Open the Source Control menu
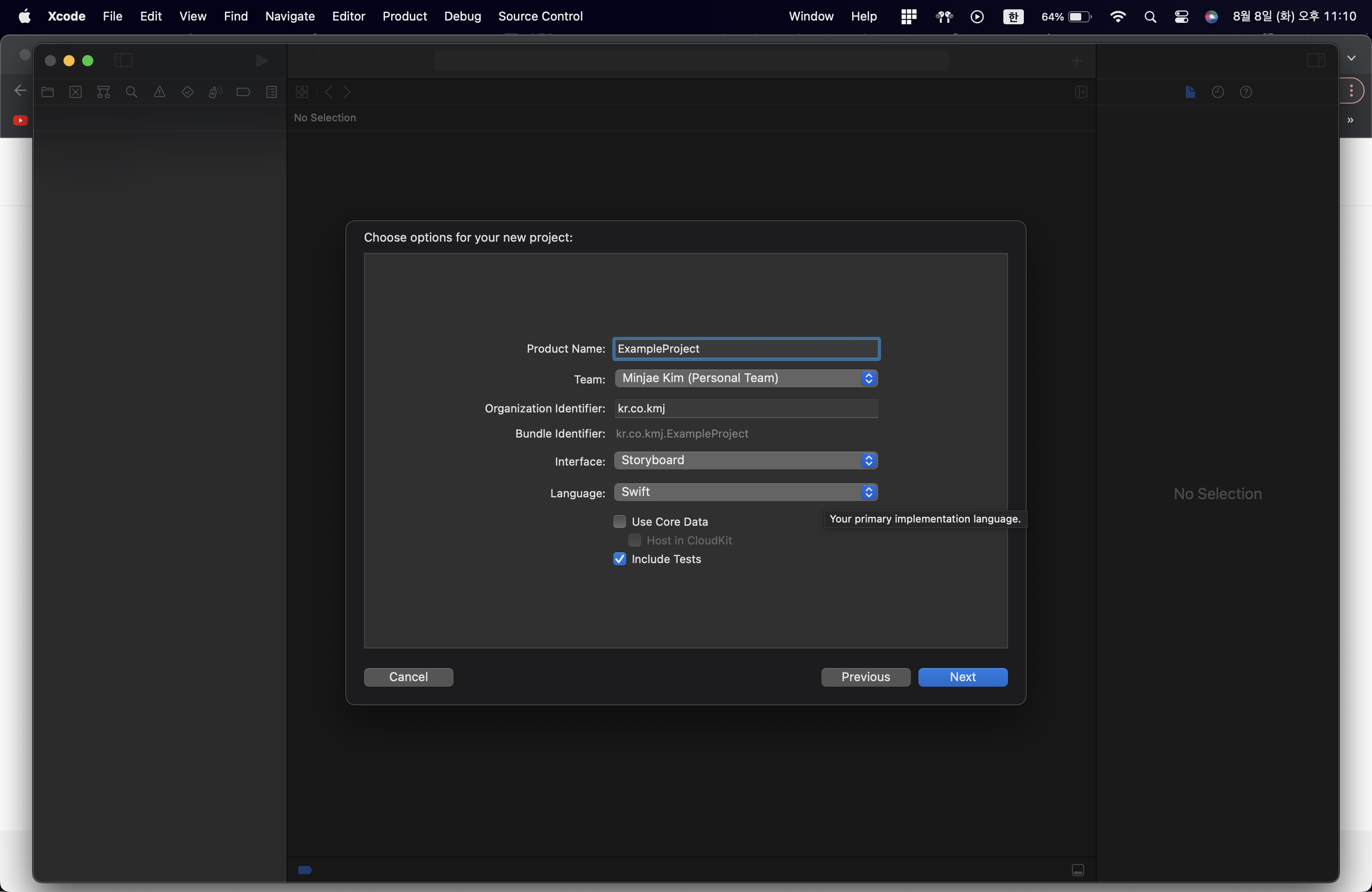This screenshot has width=1372, height=892. coord(540,16)
